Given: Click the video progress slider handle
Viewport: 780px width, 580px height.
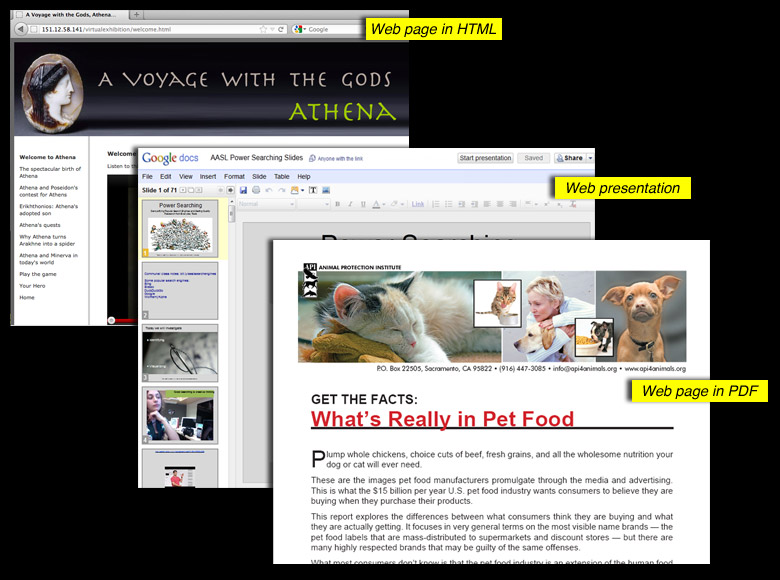Looking at the screenshot, I should 112,320.
